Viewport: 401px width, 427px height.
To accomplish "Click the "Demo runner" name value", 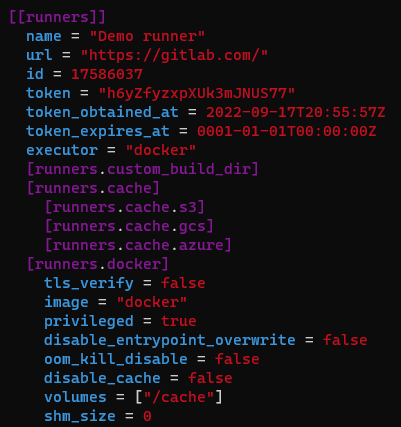I will 147,36.
